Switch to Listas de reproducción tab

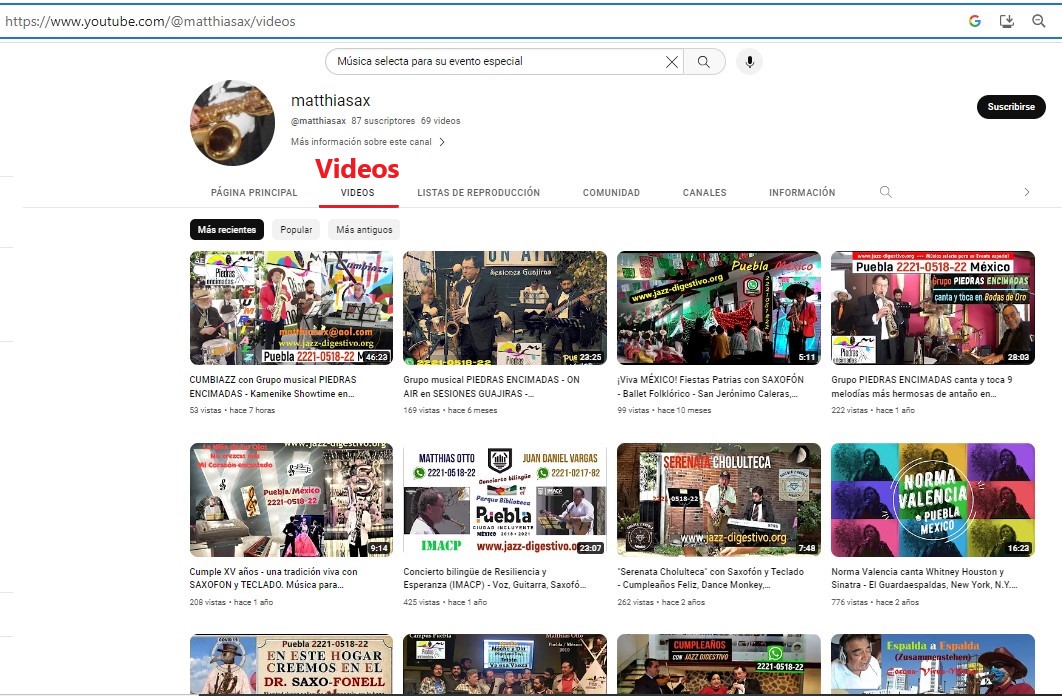click(478, 193)
